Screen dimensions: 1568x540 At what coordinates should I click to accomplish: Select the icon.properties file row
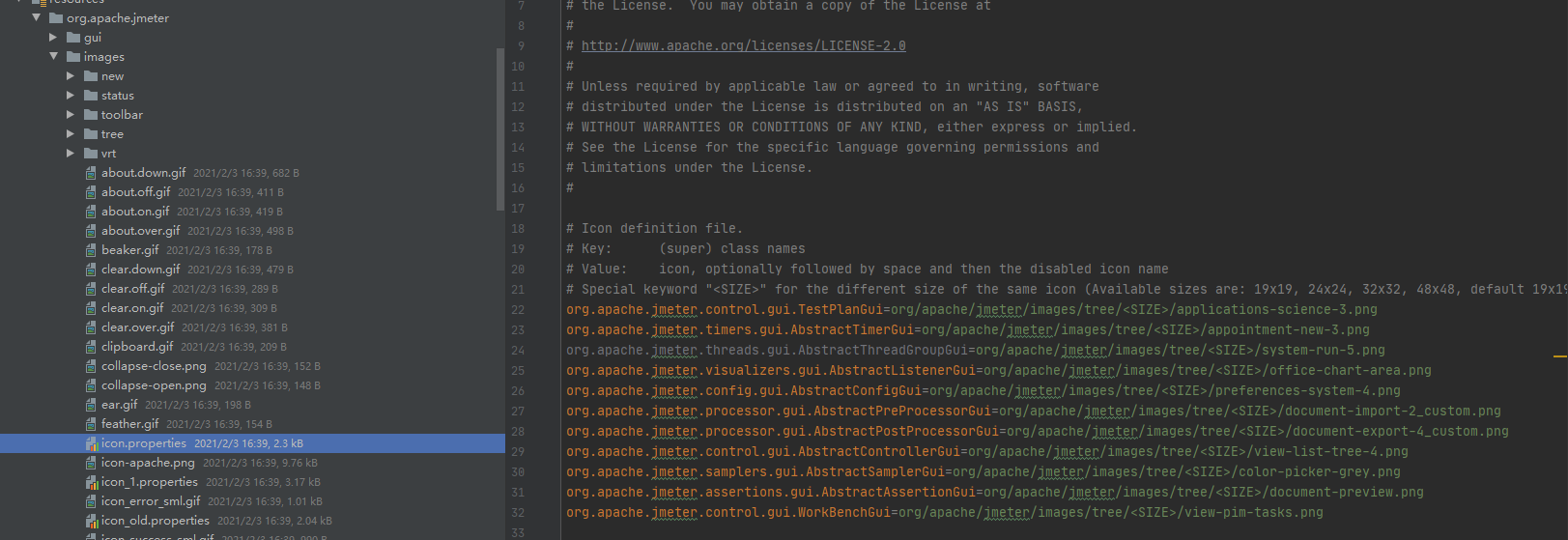tap(252, 443)
